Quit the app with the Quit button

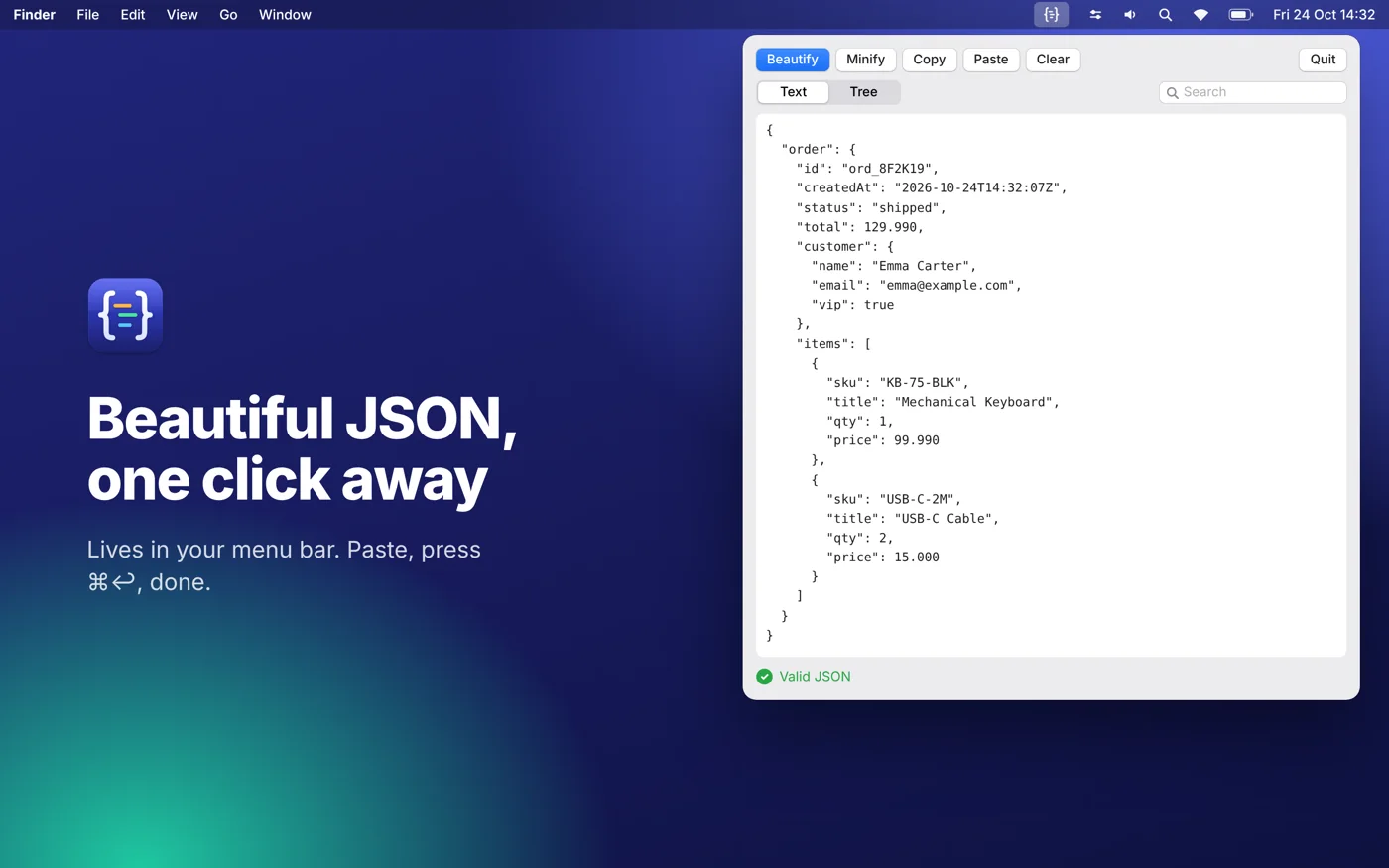coord(1323,60)
